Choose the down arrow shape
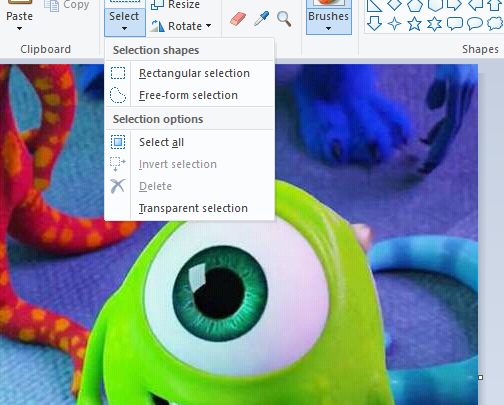The height and width of the screenshot is (405, 504). pyautogui.click(x=374, y=24)
